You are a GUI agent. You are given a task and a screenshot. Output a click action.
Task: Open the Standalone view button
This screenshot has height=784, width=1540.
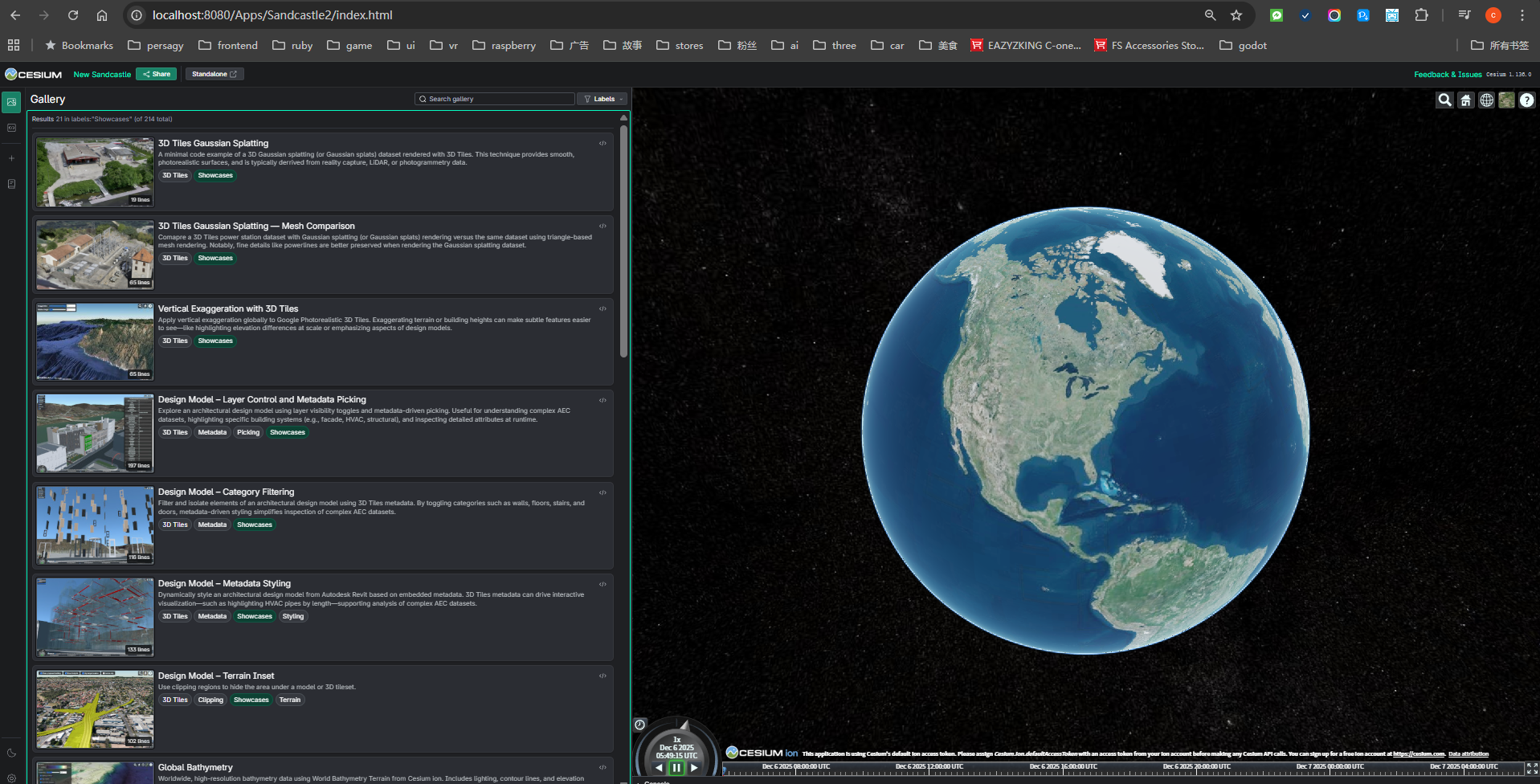tap(214, 74)
